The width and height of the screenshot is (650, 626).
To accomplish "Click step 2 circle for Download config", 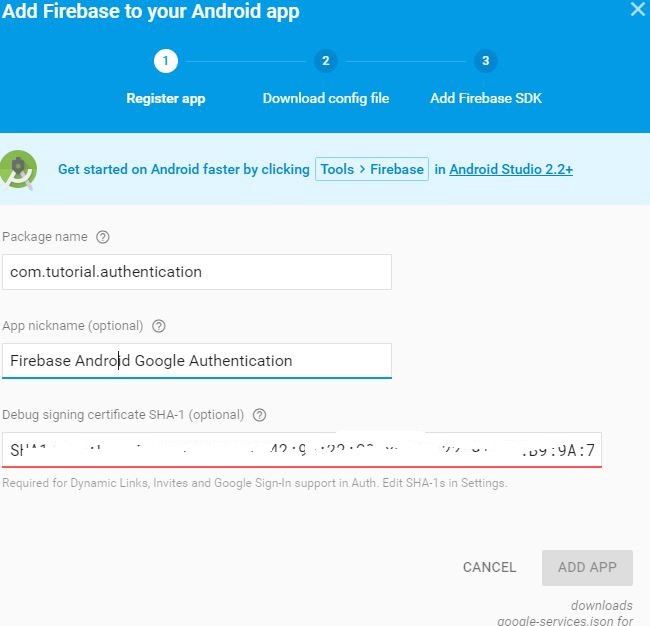I will tap(325, 61).
